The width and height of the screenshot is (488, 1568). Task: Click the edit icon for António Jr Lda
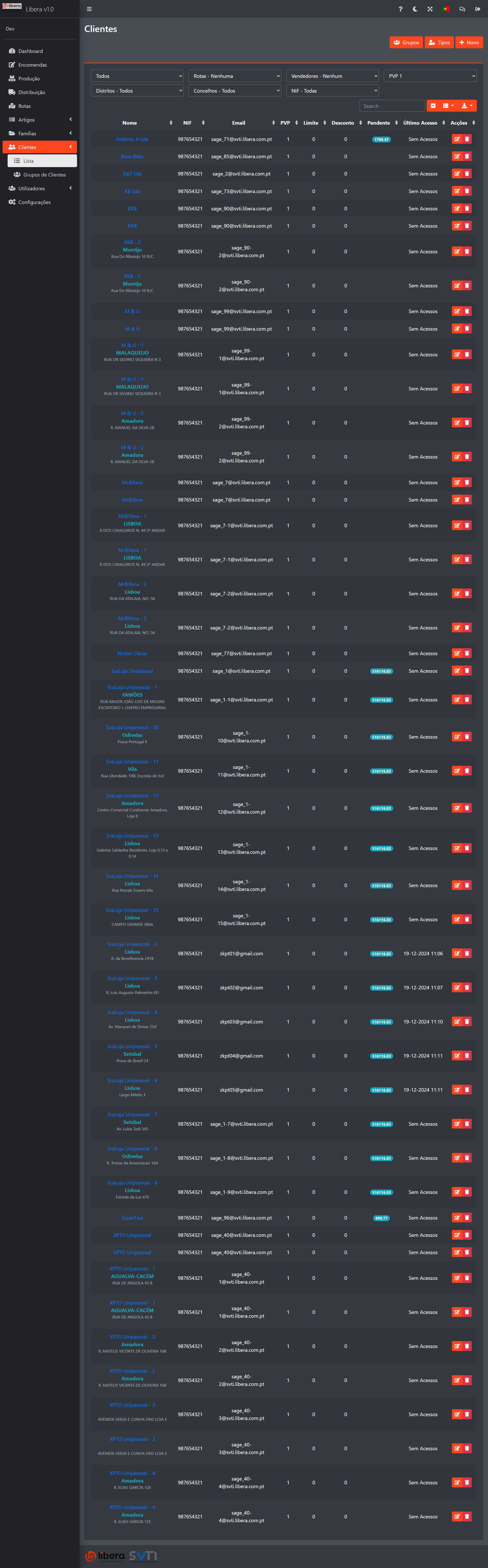coord(457,139)
